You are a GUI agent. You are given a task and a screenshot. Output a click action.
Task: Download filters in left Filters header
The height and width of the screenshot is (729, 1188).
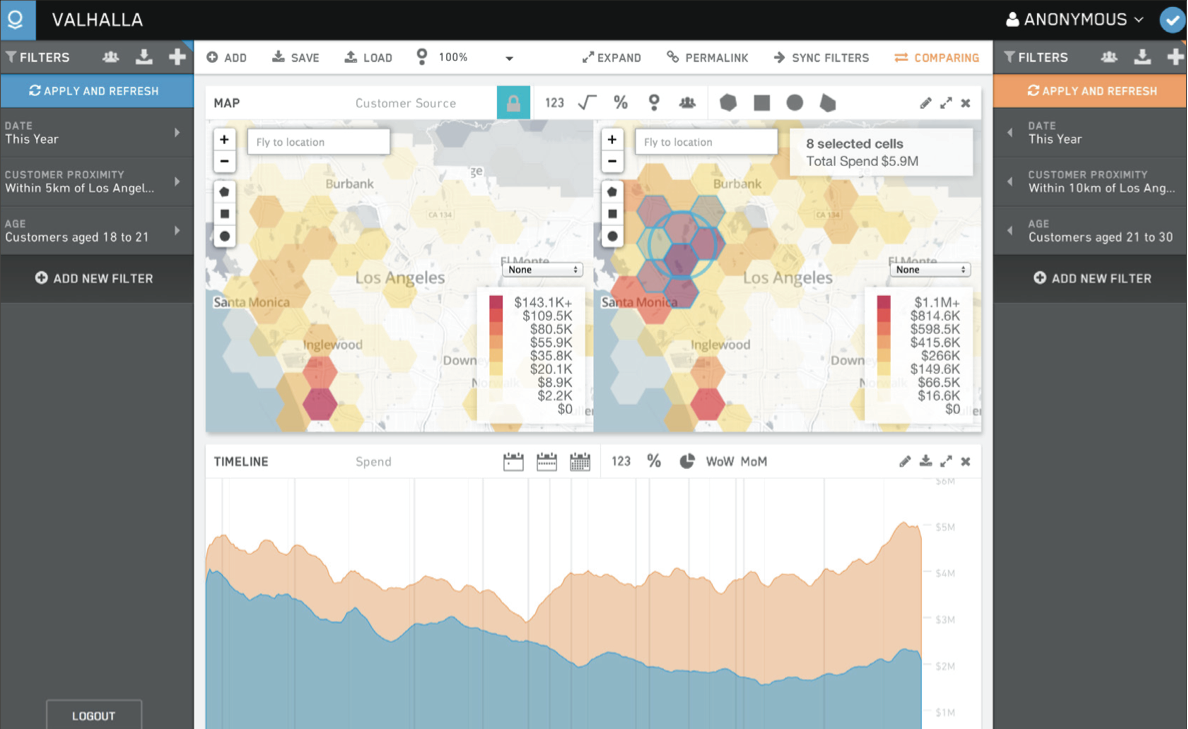[144, 57]
